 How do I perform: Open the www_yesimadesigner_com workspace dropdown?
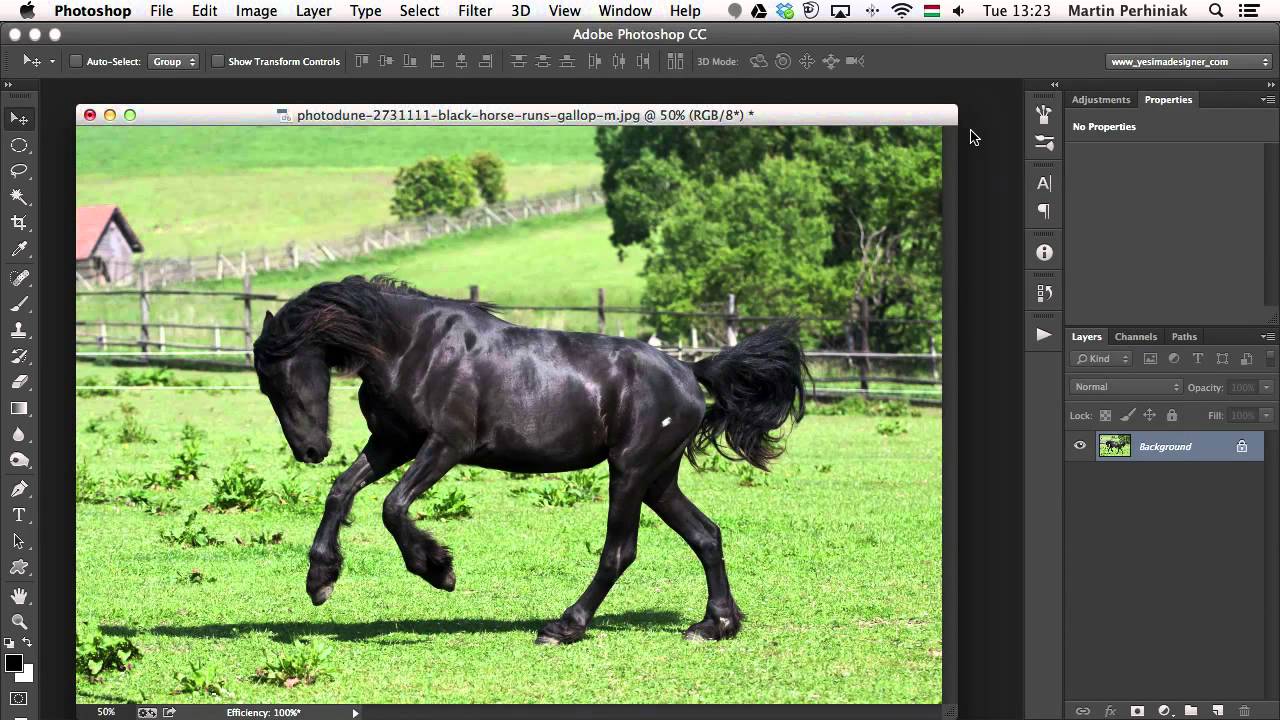(1190, 61)
